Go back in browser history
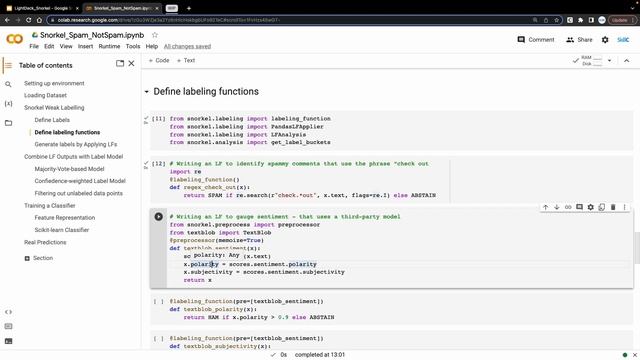640x360 pixels. 7,20
